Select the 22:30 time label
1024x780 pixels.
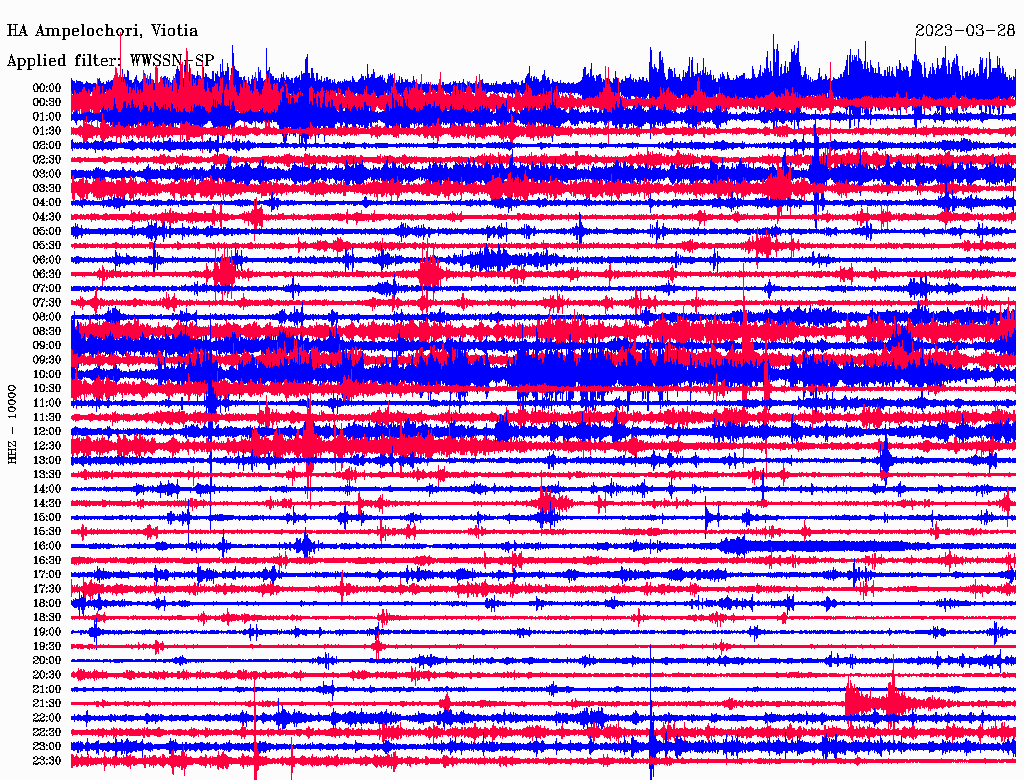click(47, 732)
